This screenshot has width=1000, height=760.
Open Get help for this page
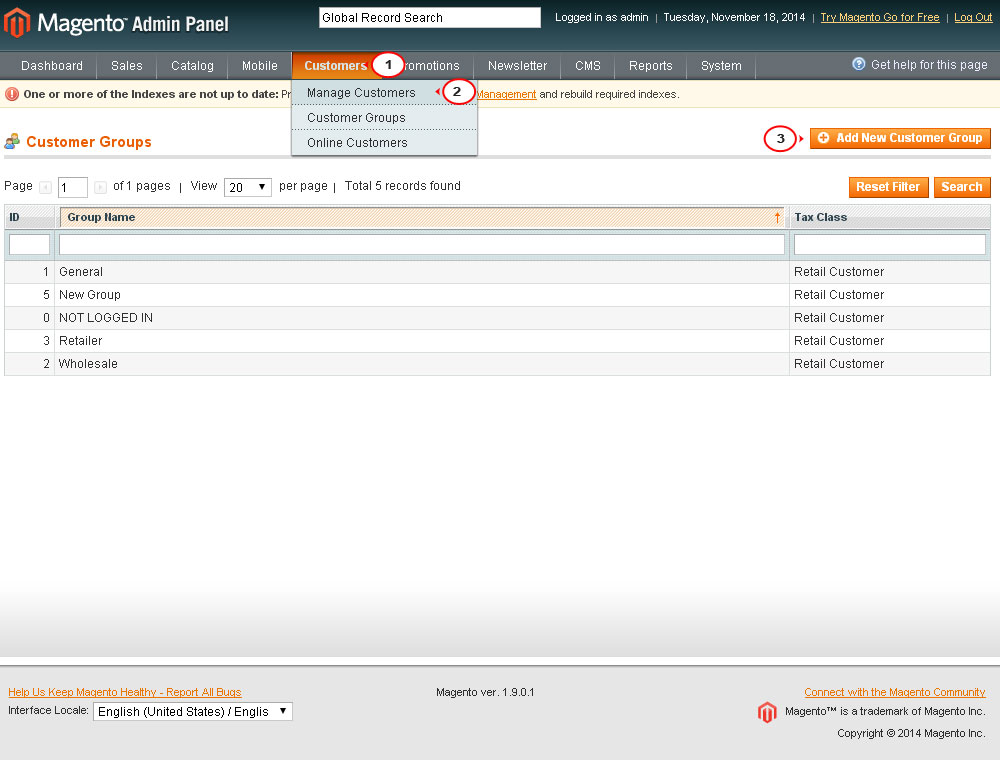coord(929,64)
